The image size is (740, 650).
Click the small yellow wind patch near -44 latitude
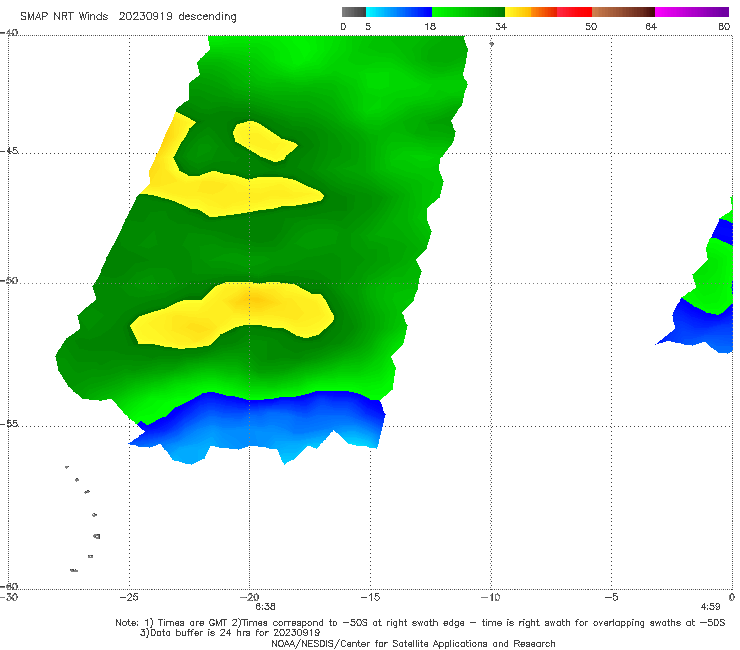[264, 141]
